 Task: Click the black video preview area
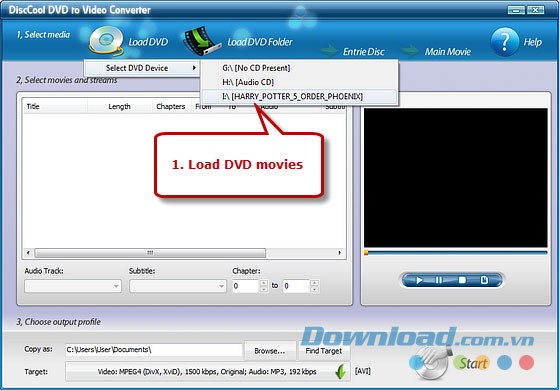[x=456, y=178]
